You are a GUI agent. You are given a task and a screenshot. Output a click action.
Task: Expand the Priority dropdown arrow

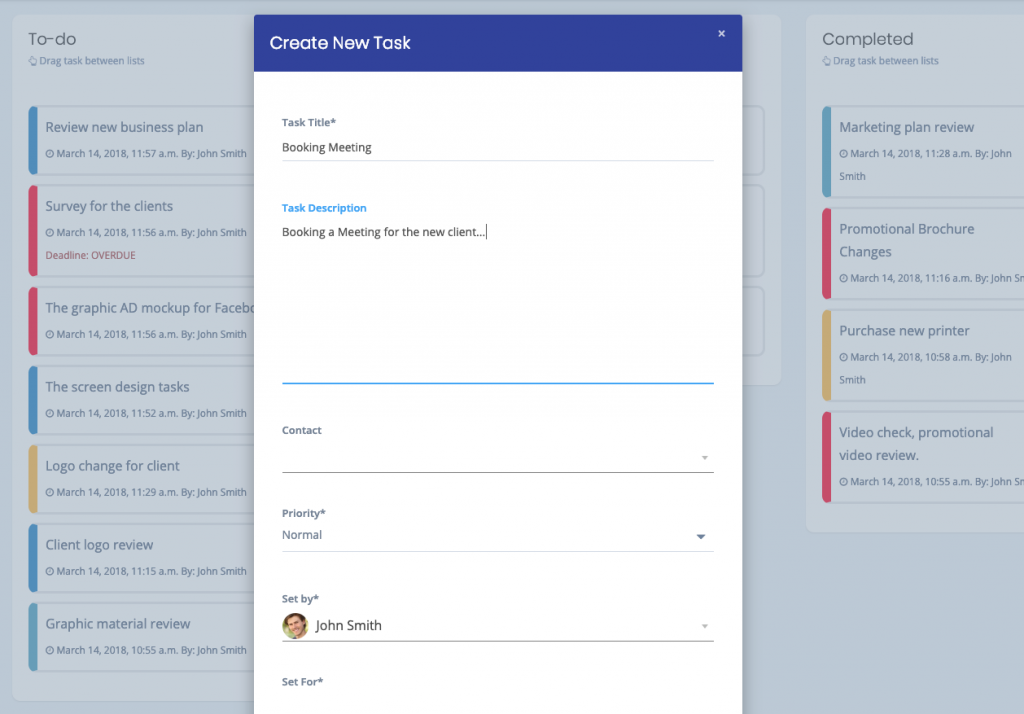[701, 536]
